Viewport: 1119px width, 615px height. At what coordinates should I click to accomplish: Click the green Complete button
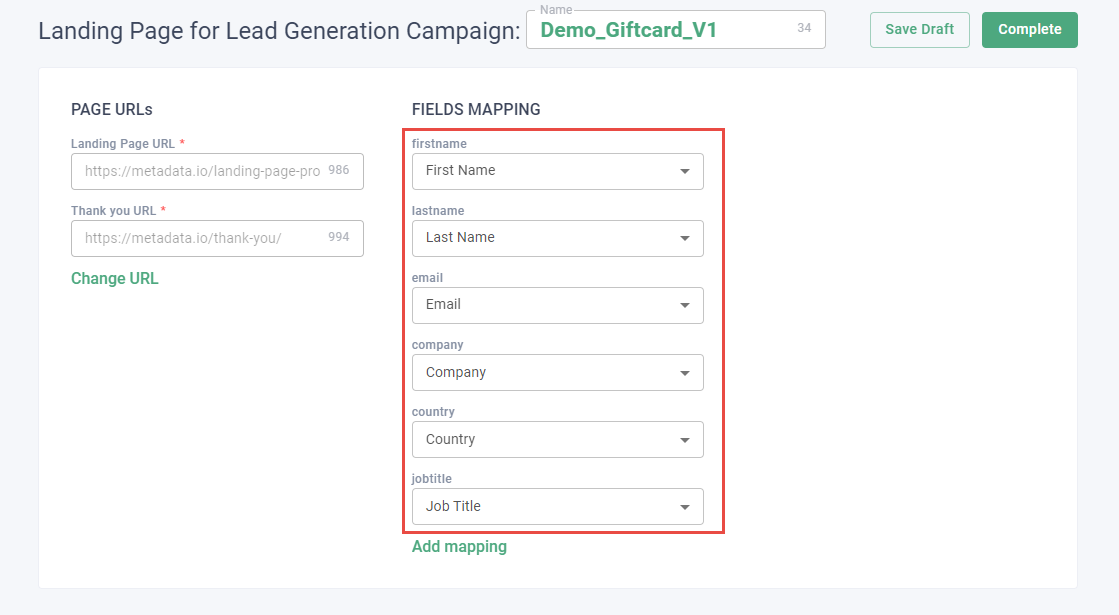[1029, 30]
